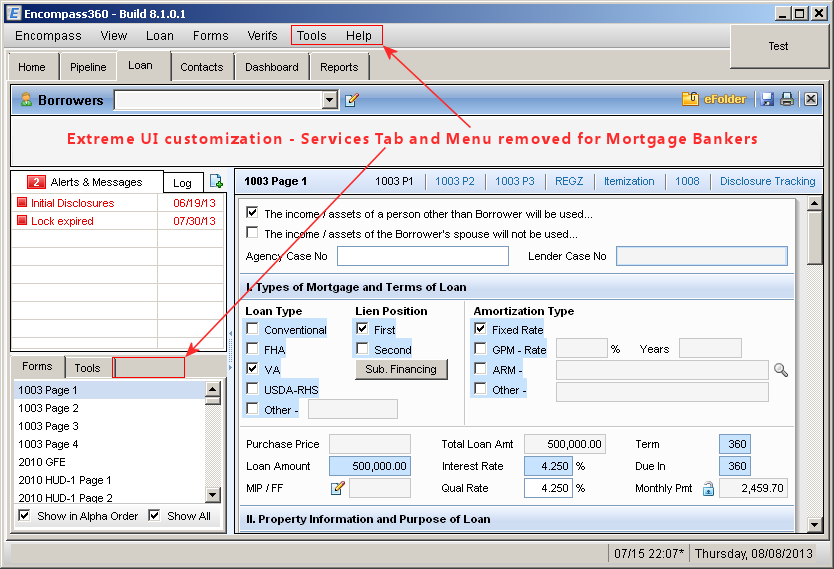The image size is (834, 569).
Task: Edit borrower with pencil icon
Action: point(352,99)
